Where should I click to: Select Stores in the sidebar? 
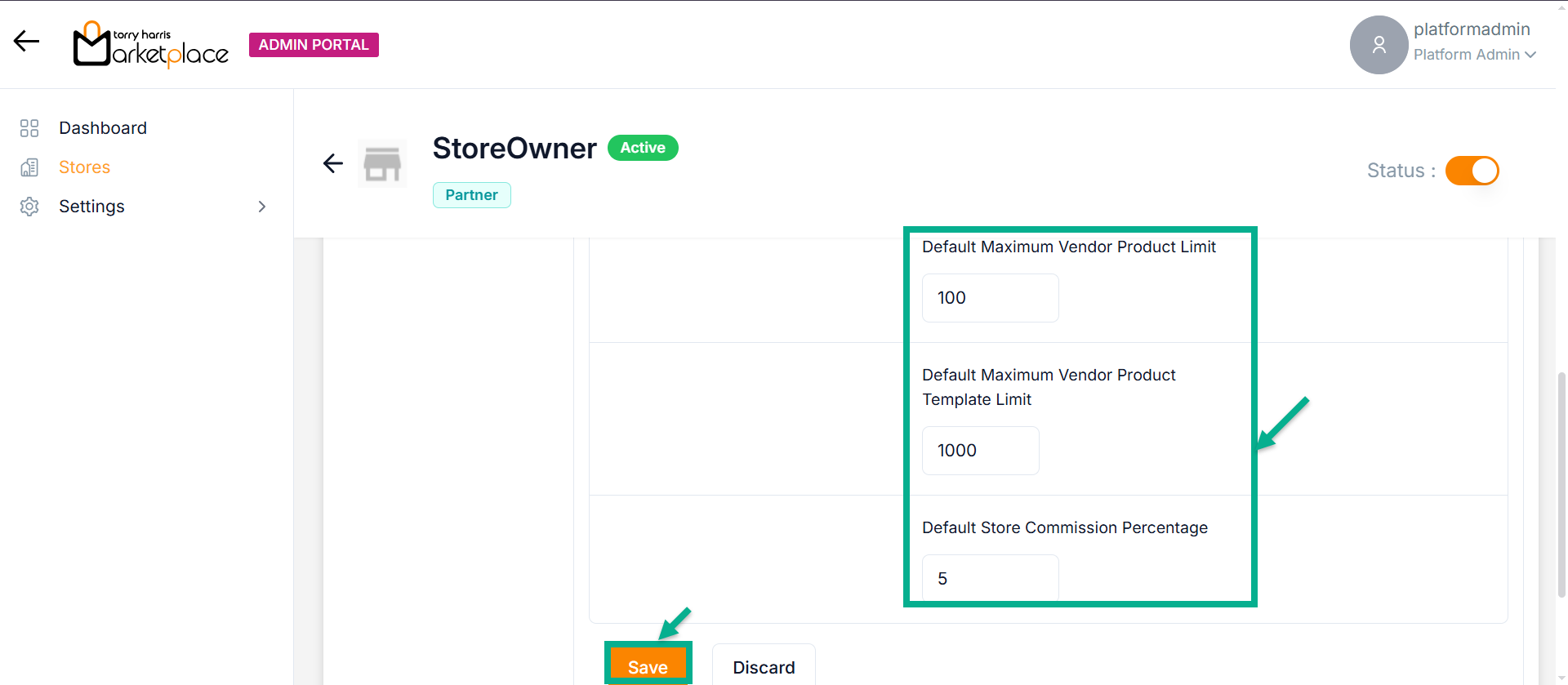84,167
